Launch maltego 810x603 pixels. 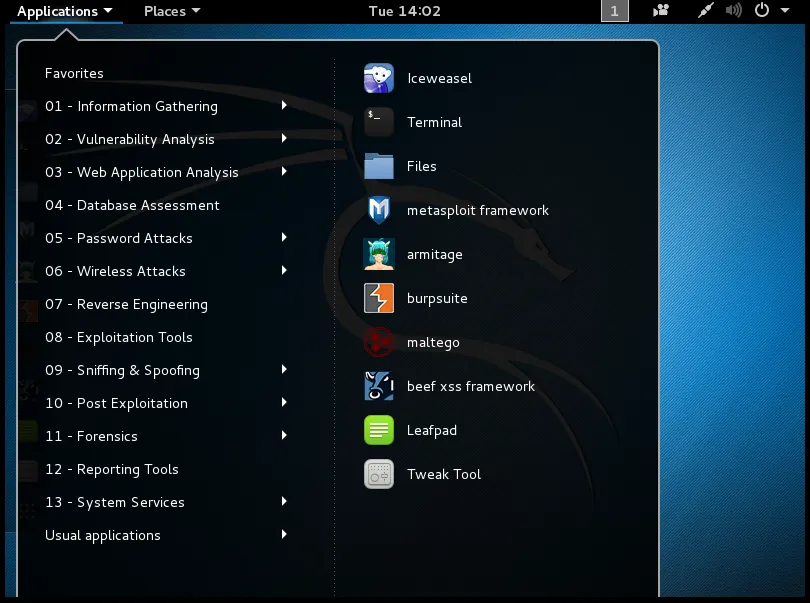pyautogui.click(x=431, y=342)
